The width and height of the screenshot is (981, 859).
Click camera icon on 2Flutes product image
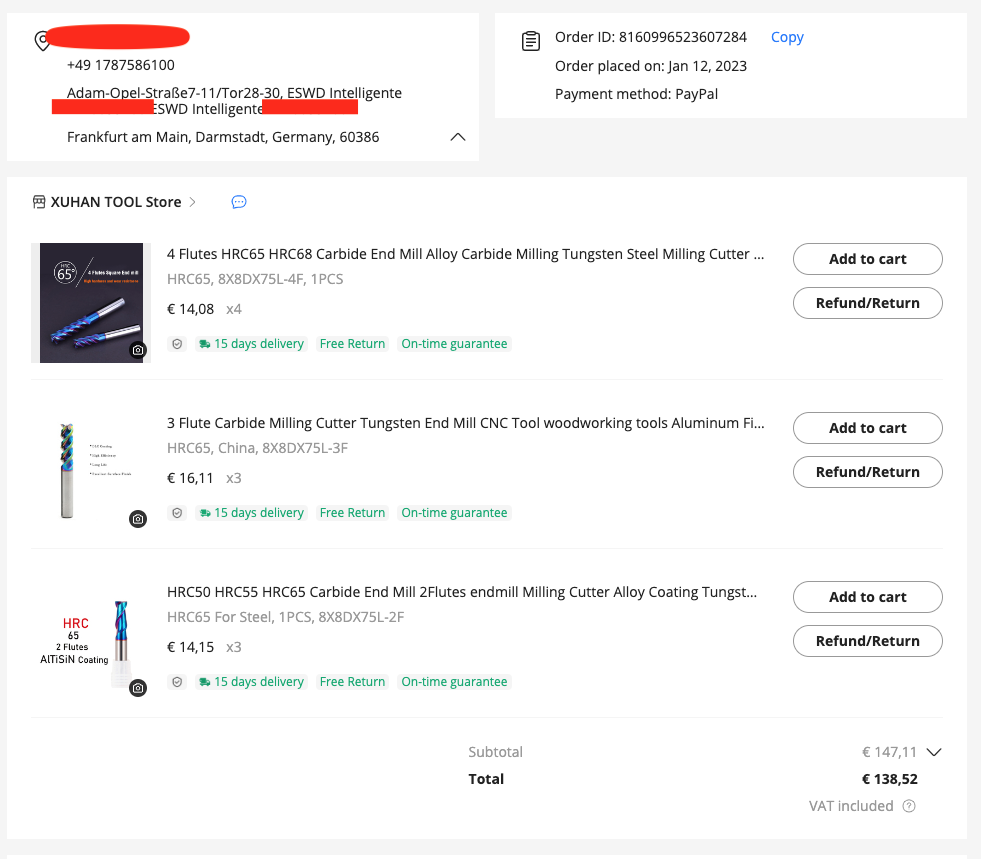point(138,688)
